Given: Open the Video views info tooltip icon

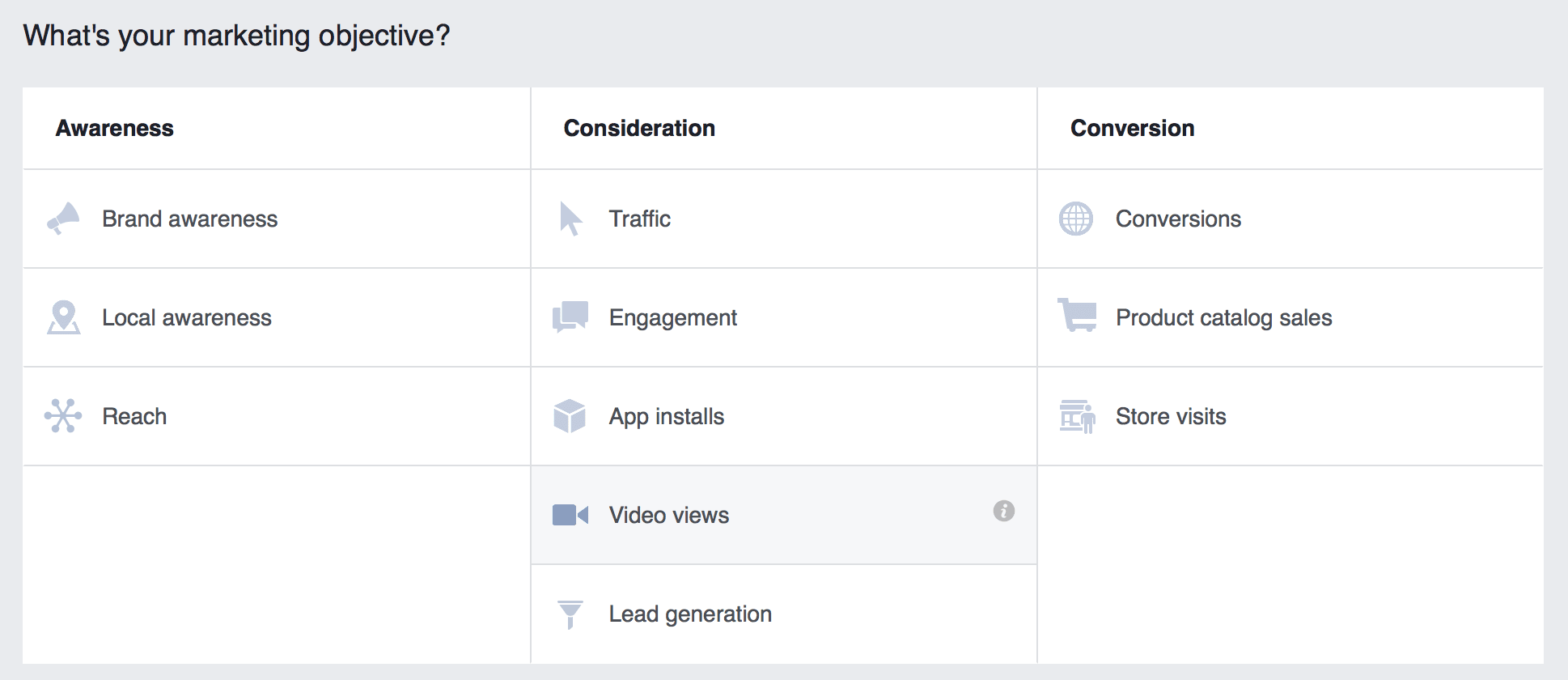Looking at the screenshot, I should (x=1003, y=511).
